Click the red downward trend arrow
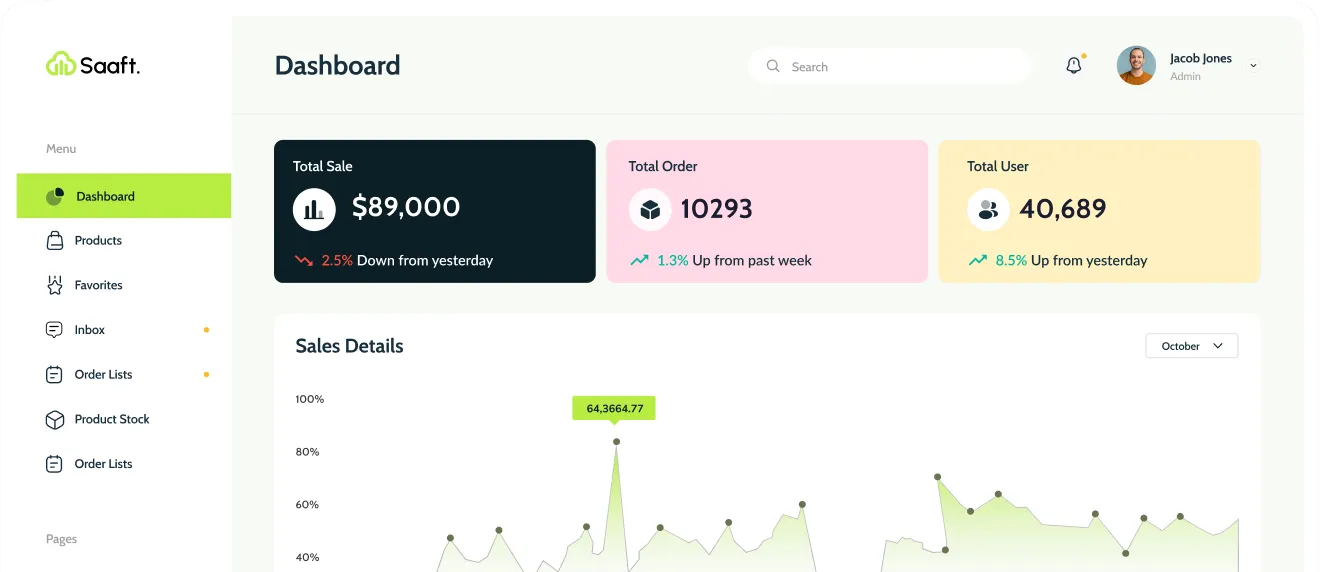 tap(304, 260)
